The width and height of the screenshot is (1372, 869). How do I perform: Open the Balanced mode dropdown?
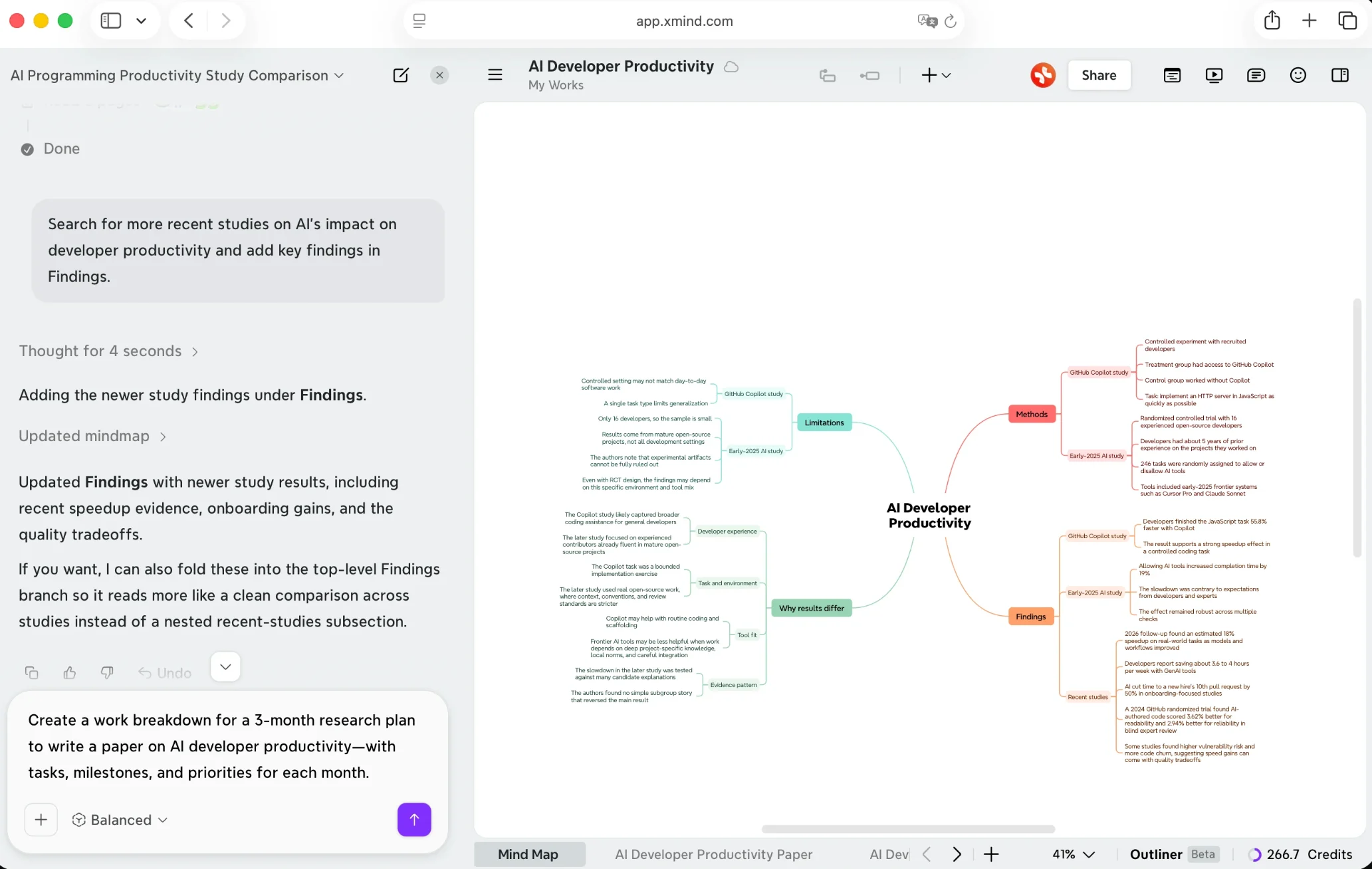click(x=120, y=820)
